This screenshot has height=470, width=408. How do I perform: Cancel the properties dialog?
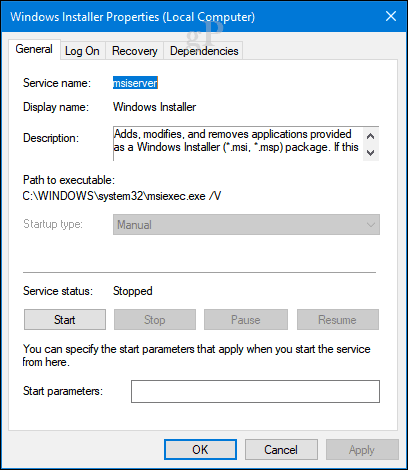281,450
